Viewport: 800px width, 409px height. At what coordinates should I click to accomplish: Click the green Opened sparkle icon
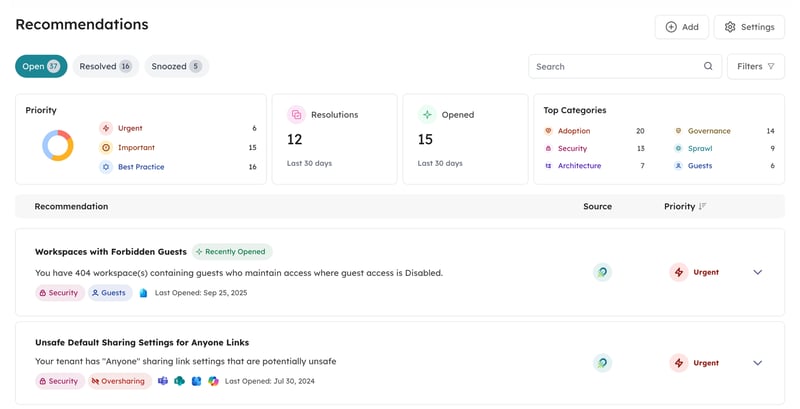427,115
